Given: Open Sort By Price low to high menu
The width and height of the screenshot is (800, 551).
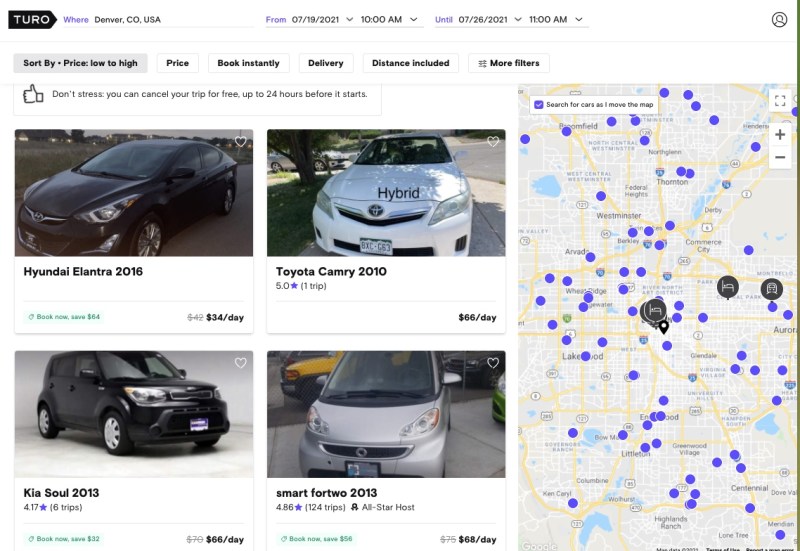Looking at the screenshot, I should click(81, 63).
